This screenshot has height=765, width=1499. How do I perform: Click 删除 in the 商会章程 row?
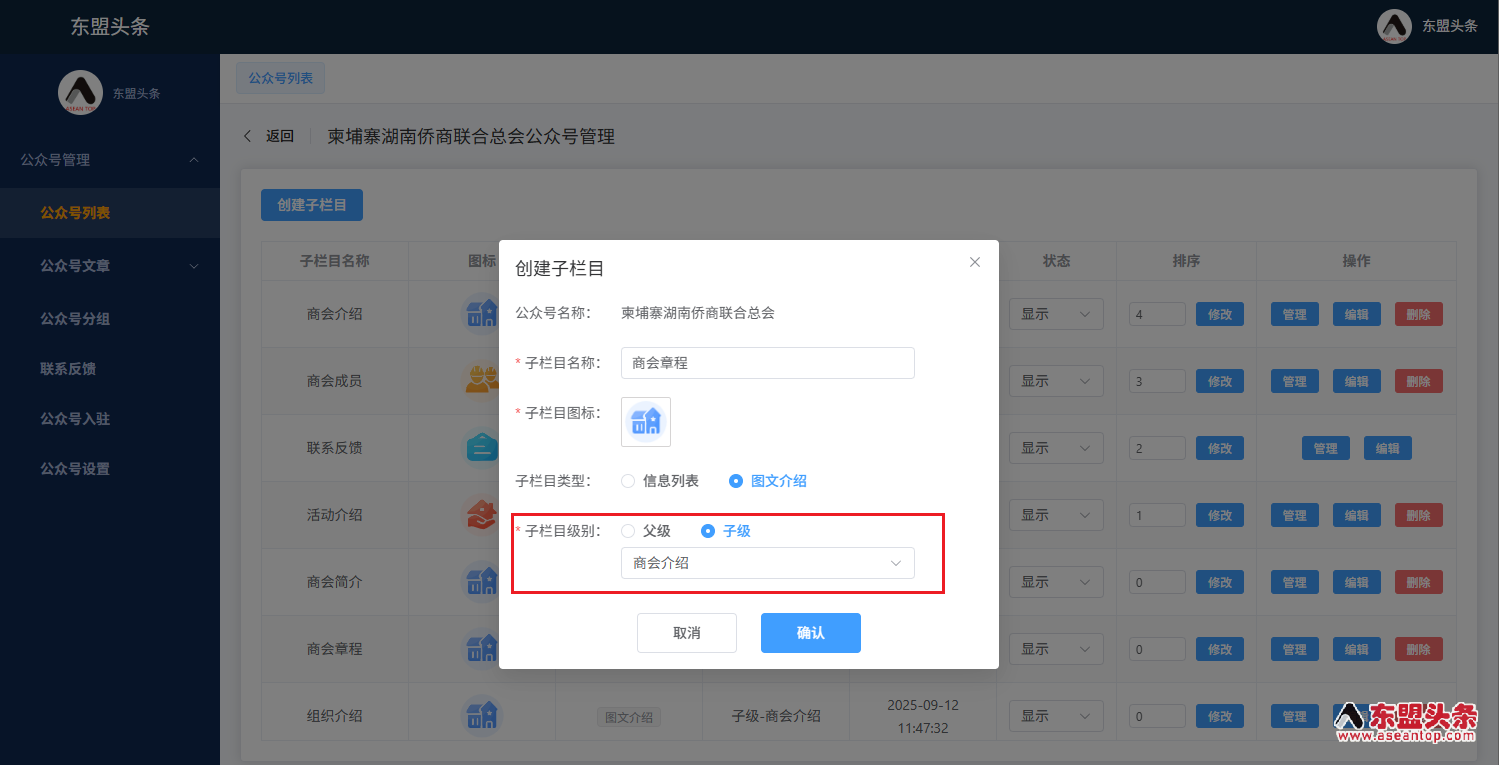pos(1419,649)
